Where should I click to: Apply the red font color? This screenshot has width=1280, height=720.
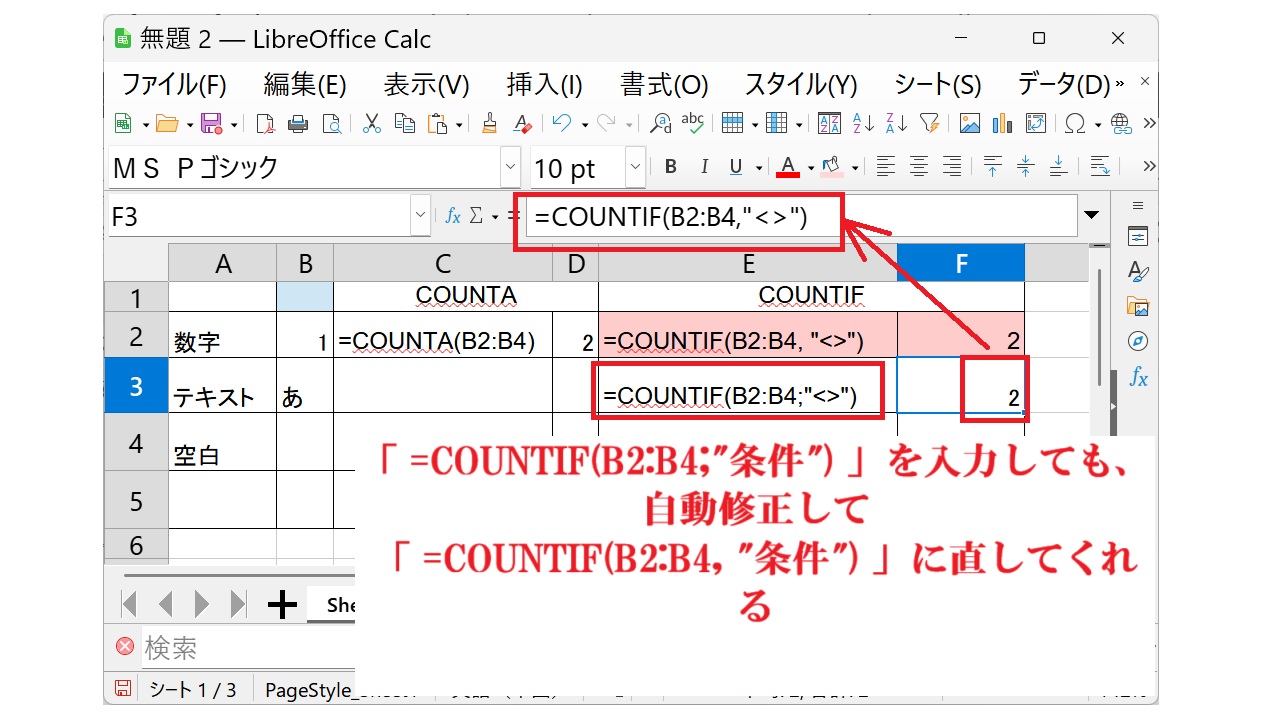789,166
